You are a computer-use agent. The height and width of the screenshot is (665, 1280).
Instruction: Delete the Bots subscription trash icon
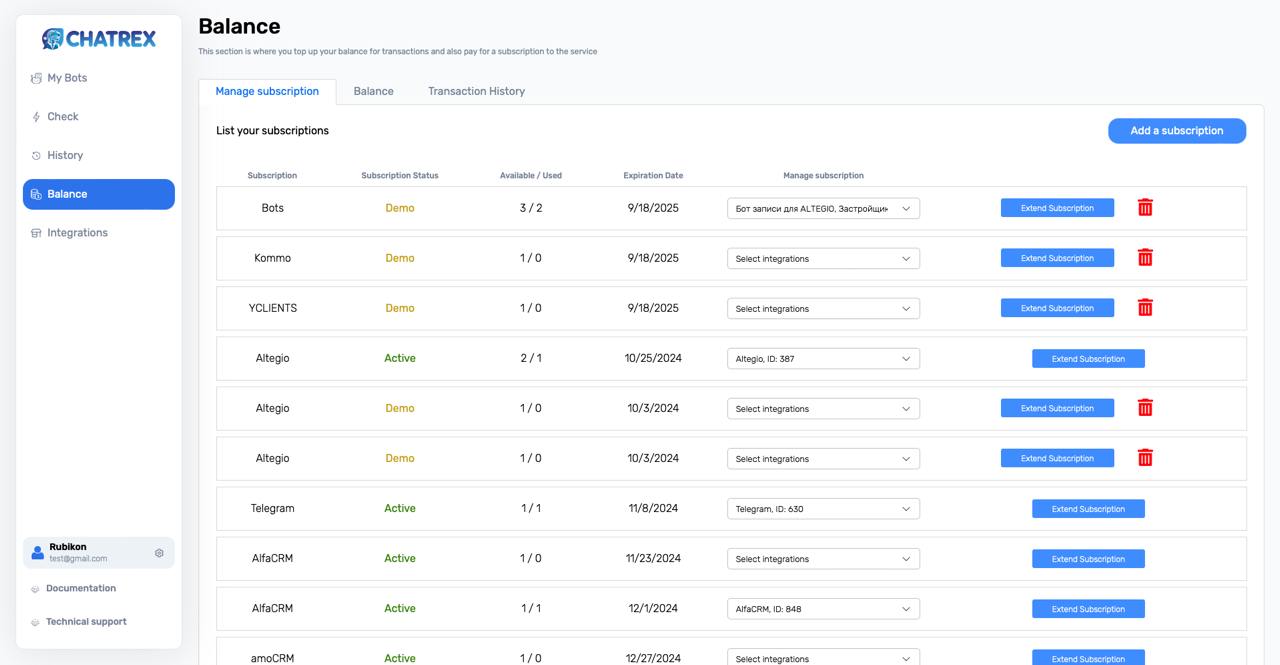pyautogui.click(x=1145, y=208)
